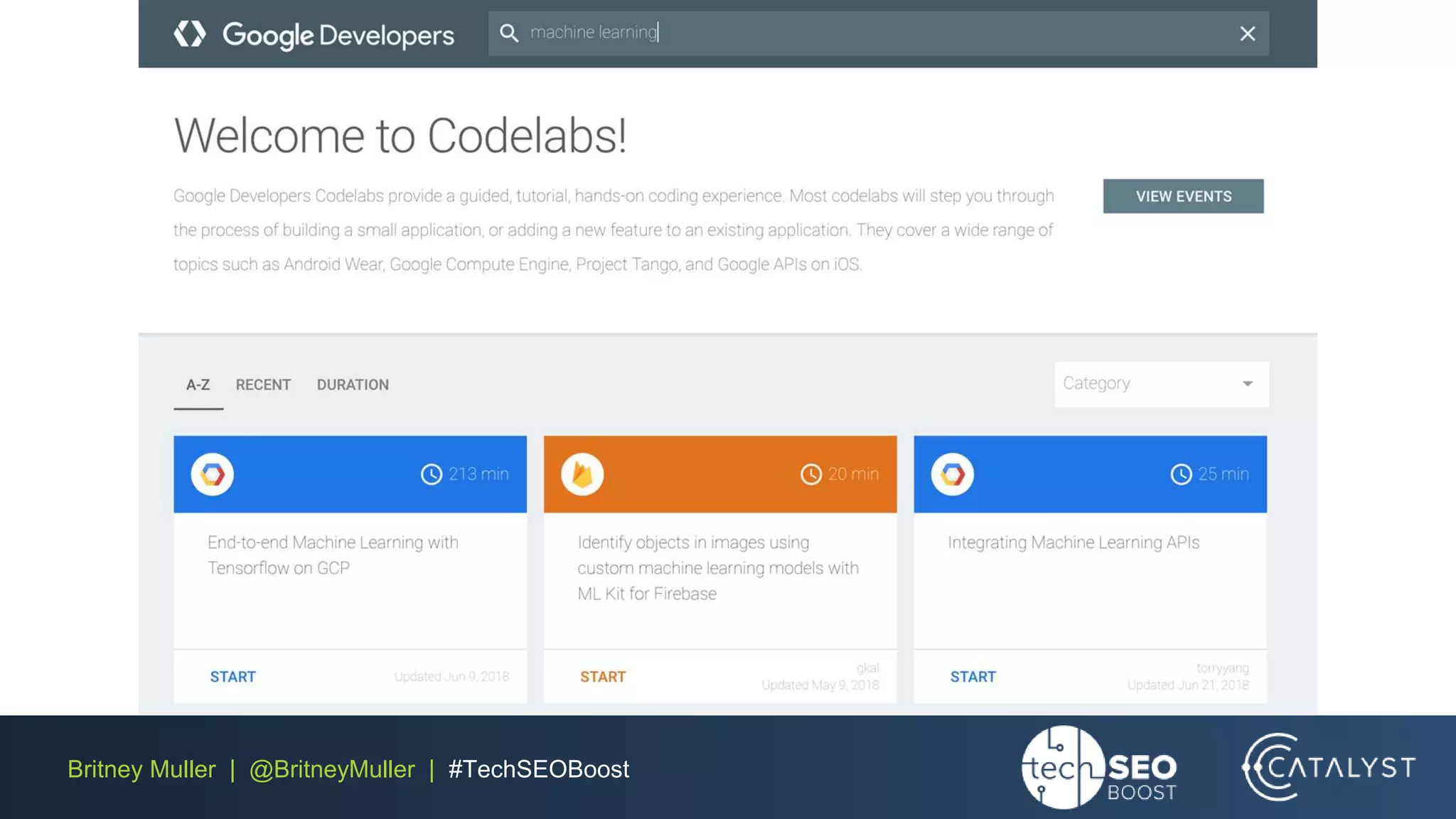The image size is (1456, 819).
Task: Sort codelabs by DURATION tab
Action: (353, 385)
